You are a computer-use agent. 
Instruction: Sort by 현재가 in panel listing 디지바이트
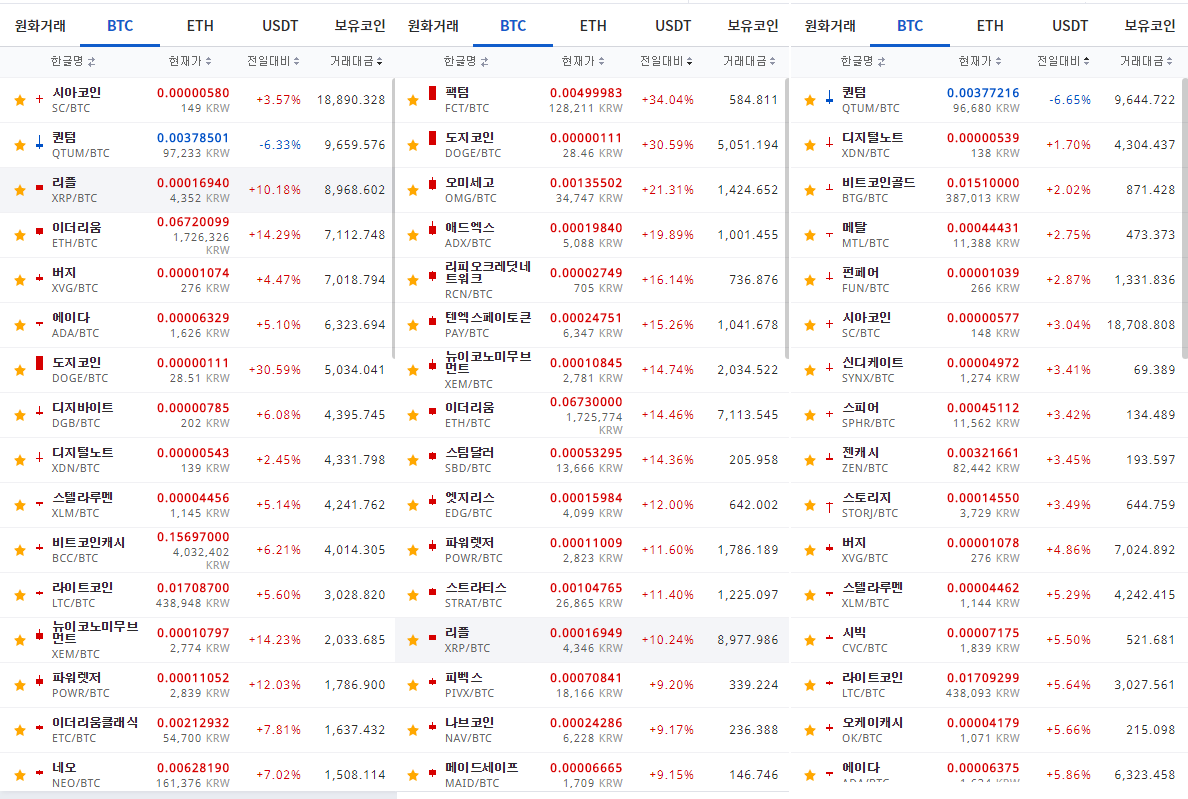point(189,61)
